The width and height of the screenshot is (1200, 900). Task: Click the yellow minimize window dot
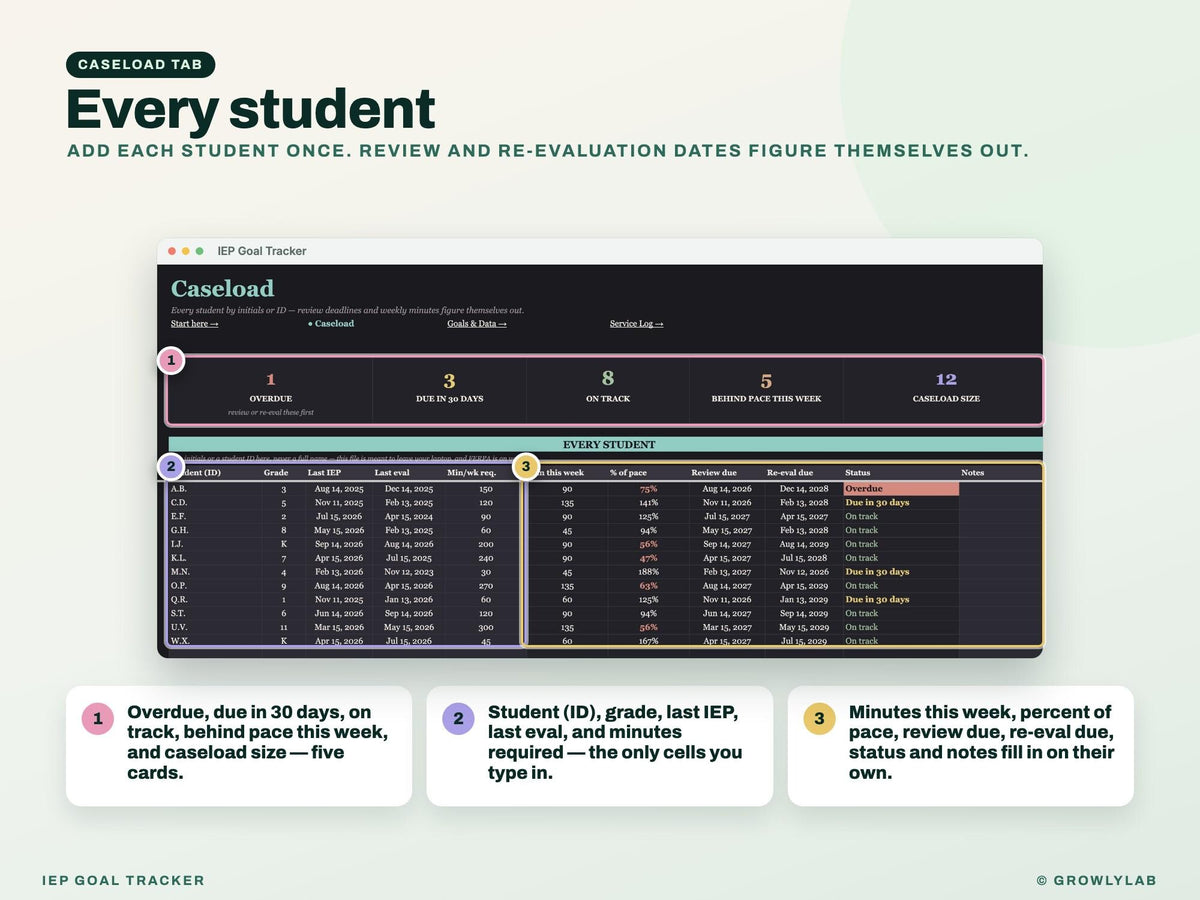point(186,251)
